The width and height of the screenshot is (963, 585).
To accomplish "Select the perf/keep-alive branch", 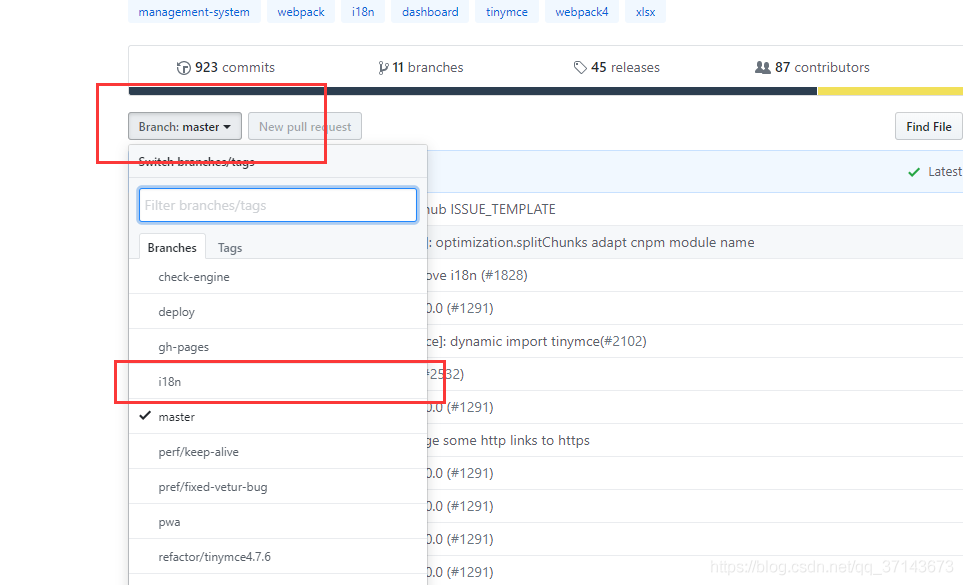I will [199, 452].
